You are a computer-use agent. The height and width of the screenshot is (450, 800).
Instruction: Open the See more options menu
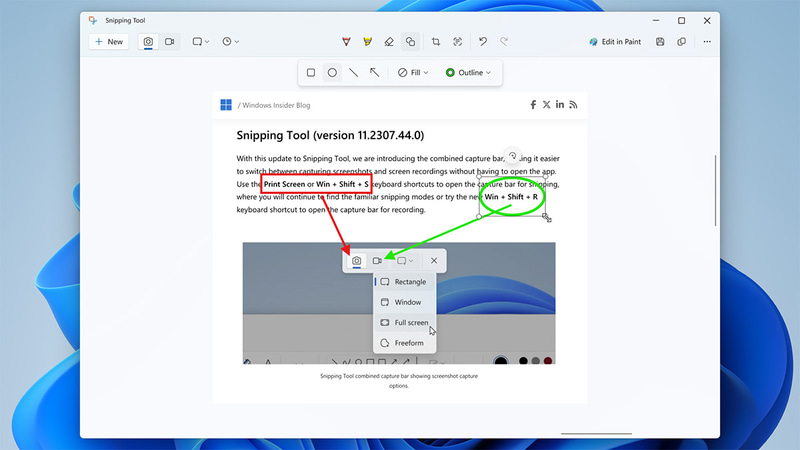click(x=707, y=42)
